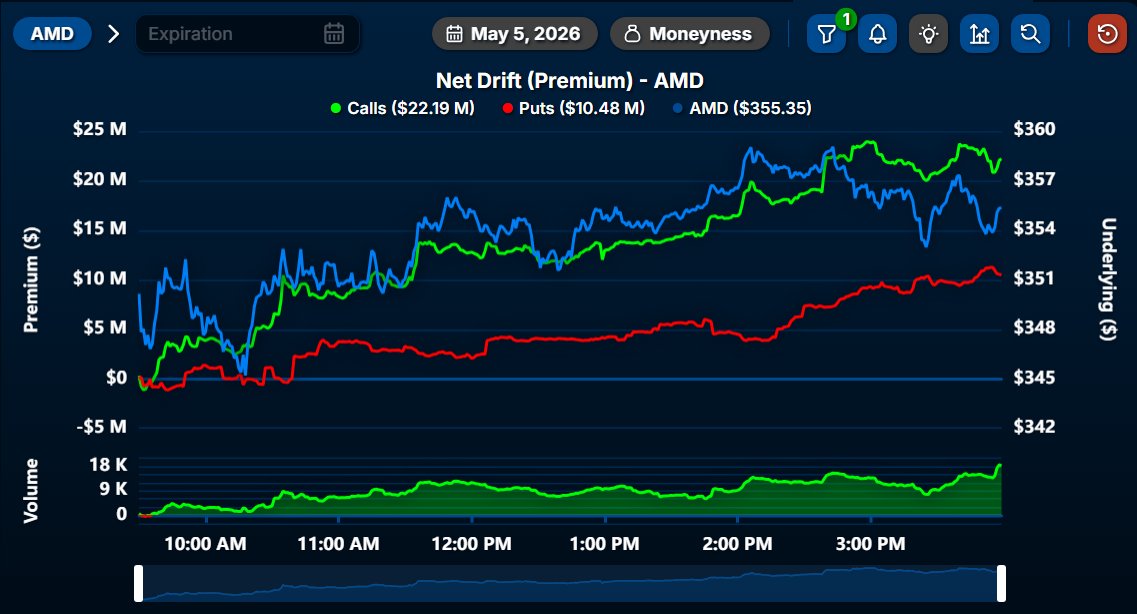Viewport: 1137px width, 614px height.
Task: Click the red Puts legend dot
Action: 508,109
